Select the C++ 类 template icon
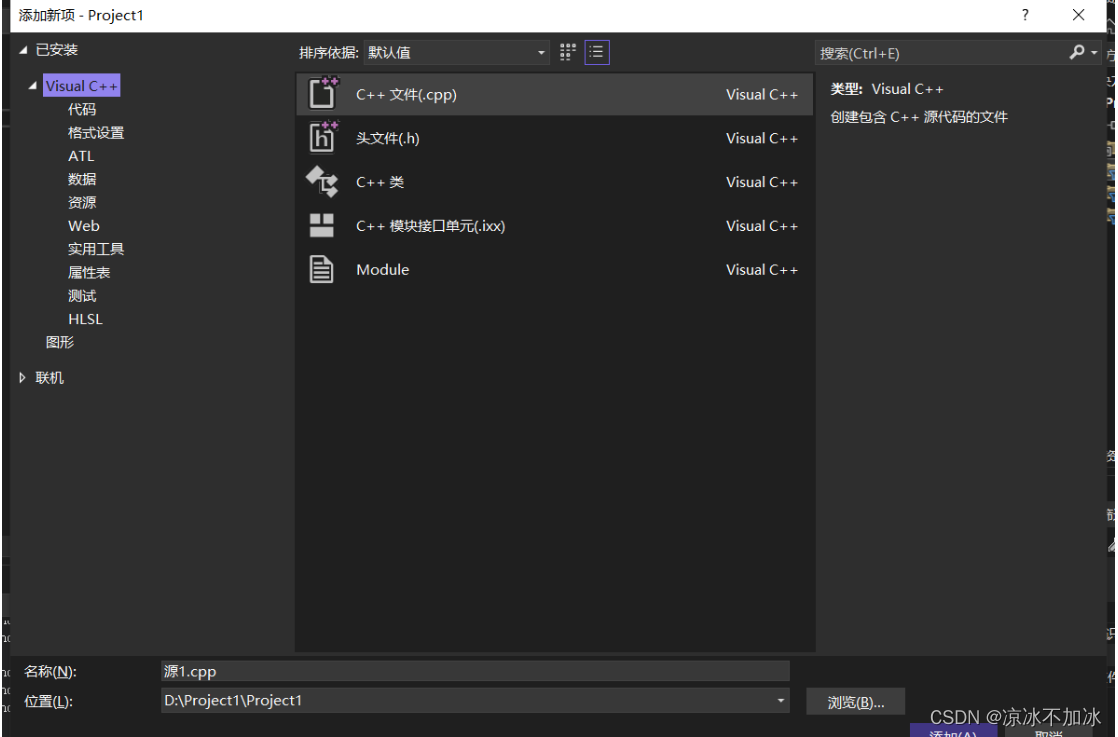The image size is (1118, 737). (x=322, y=181)
